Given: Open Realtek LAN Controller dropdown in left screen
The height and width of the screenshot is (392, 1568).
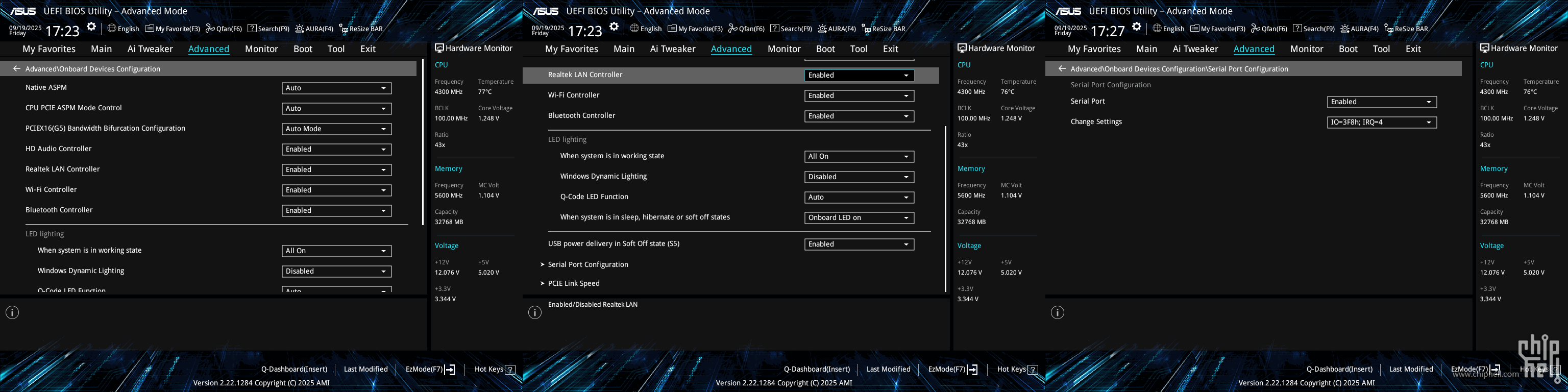Looking at the screenshot, I should 336,170.
